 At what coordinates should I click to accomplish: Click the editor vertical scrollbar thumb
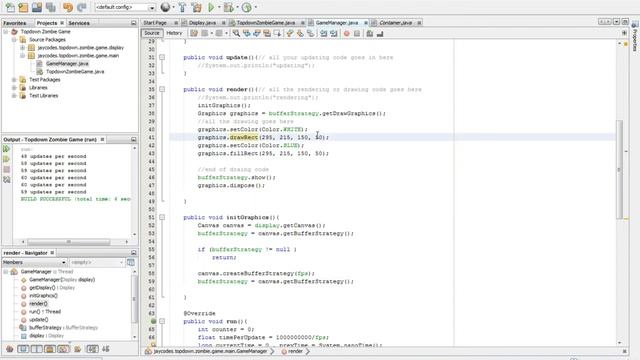[620, 169]
